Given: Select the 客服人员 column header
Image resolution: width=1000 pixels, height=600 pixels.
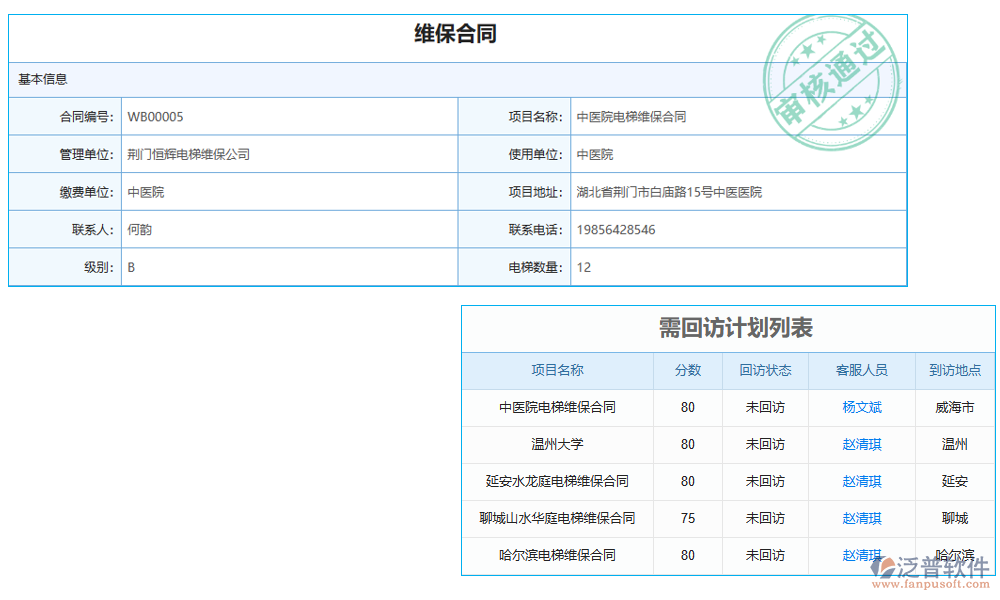Looking at the screenshot, I should (x=861, y=370).
